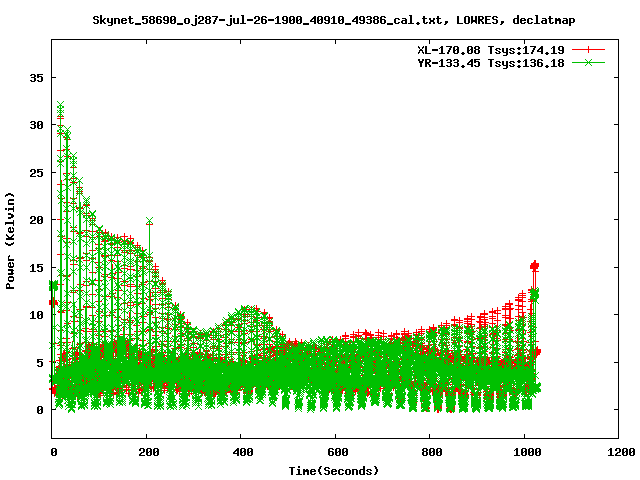The height and width of the screenshot is (480, 640).
Task: Click x-axis tick label 400
Action: pos(243,452)
